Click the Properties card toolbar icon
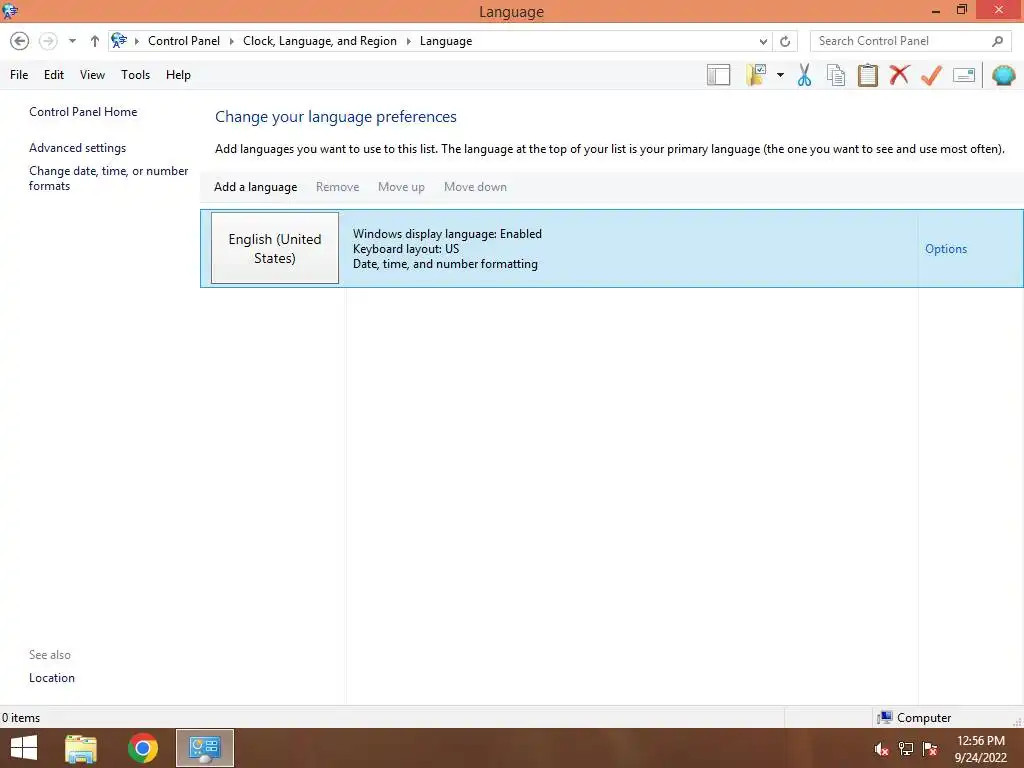The width and height of the screenshot is (1024, 768). click(964, 75)
